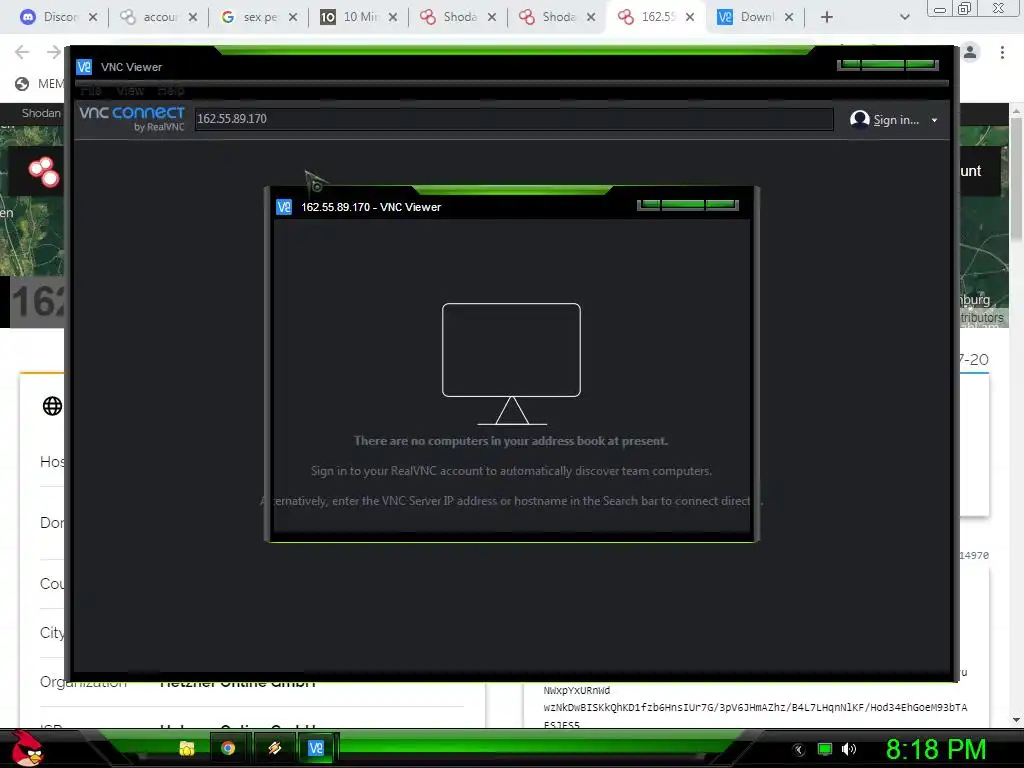Click the Shodan red logo on page
1024x768 pixels.
[43, 171]
